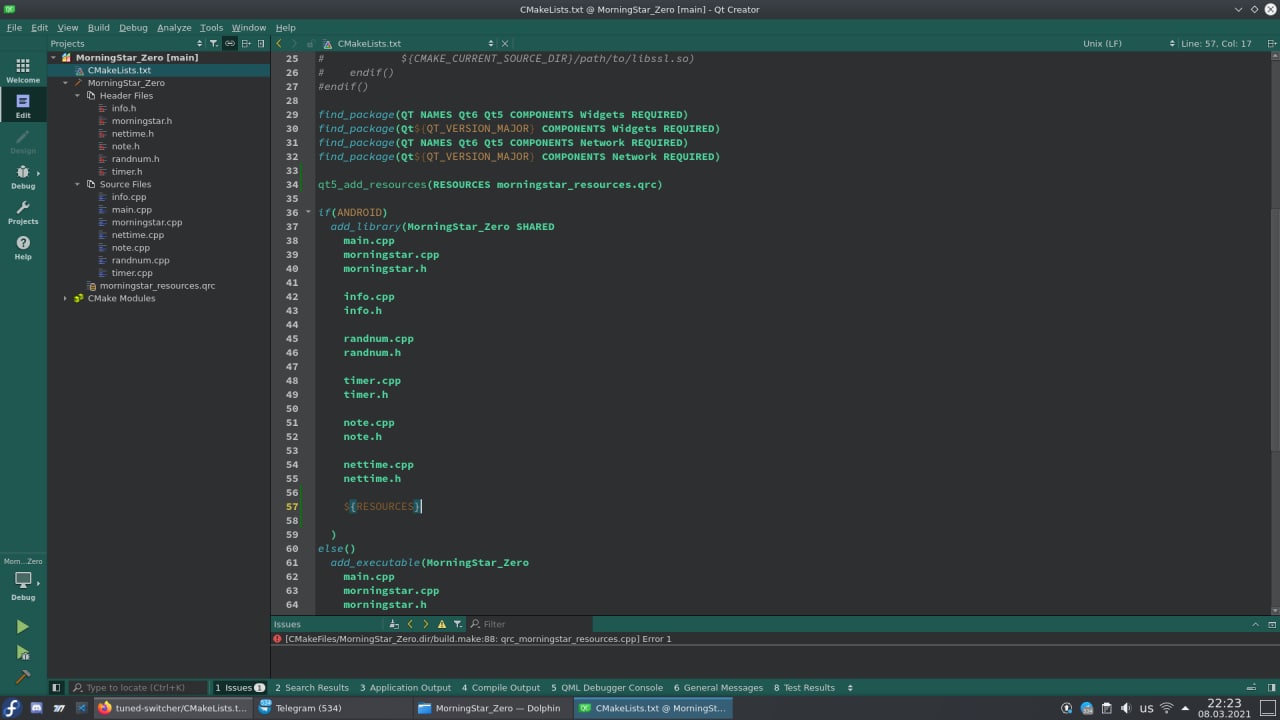Collapse the Header Files folder
The width and height of the screenshot is (1280, 720).
(x=78, y=96)
